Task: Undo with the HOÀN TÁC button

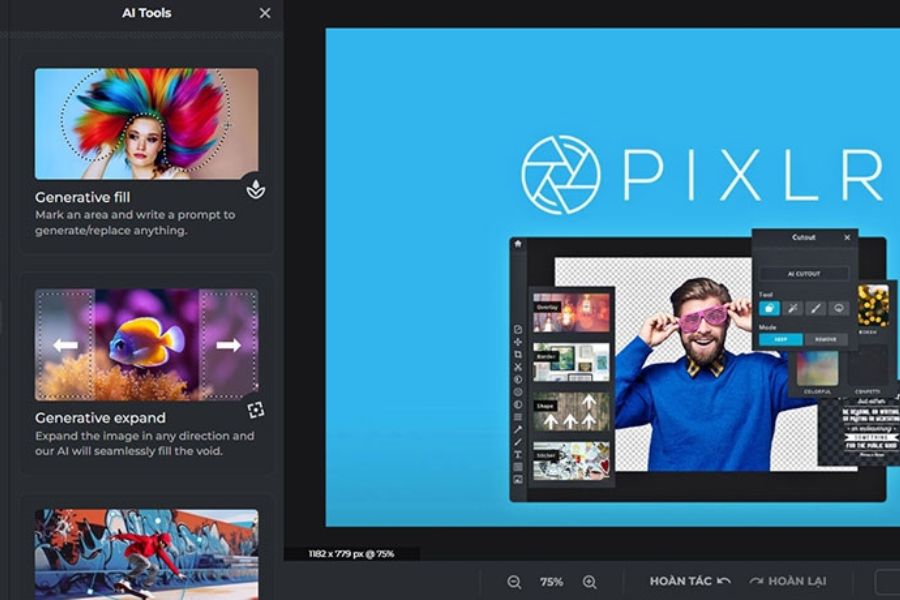Action: pyautogui.click(x=690, y=581)
